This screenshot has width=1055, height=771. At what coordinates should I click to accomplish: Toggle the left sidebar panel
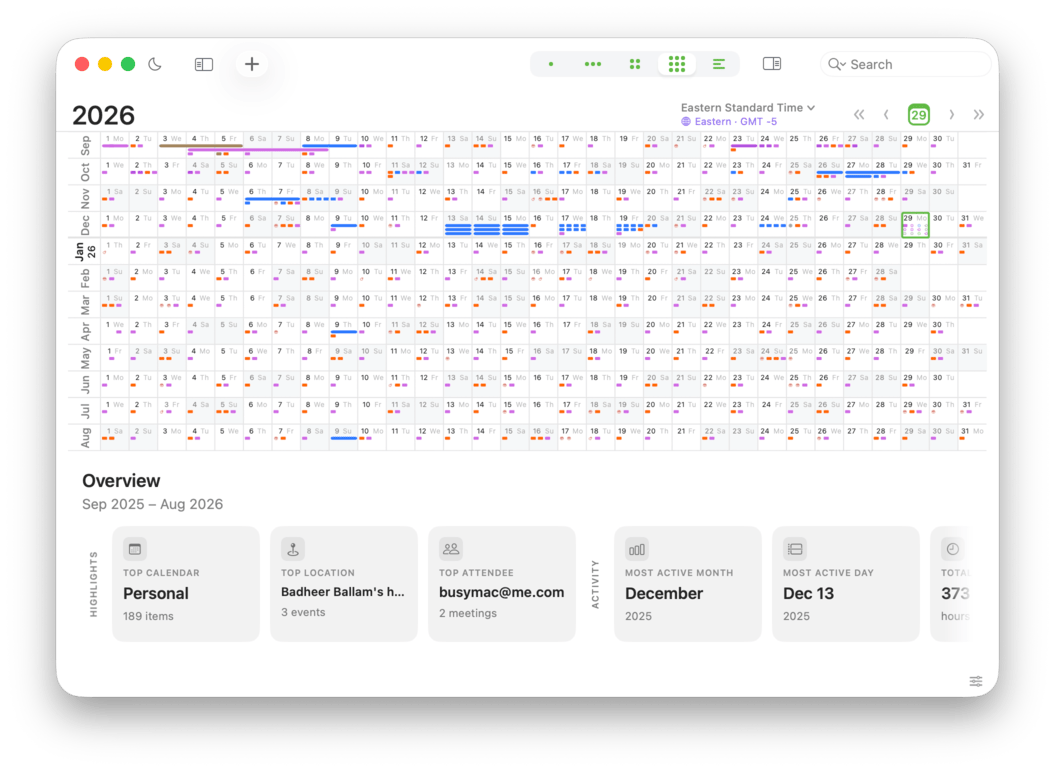point(204,64)
